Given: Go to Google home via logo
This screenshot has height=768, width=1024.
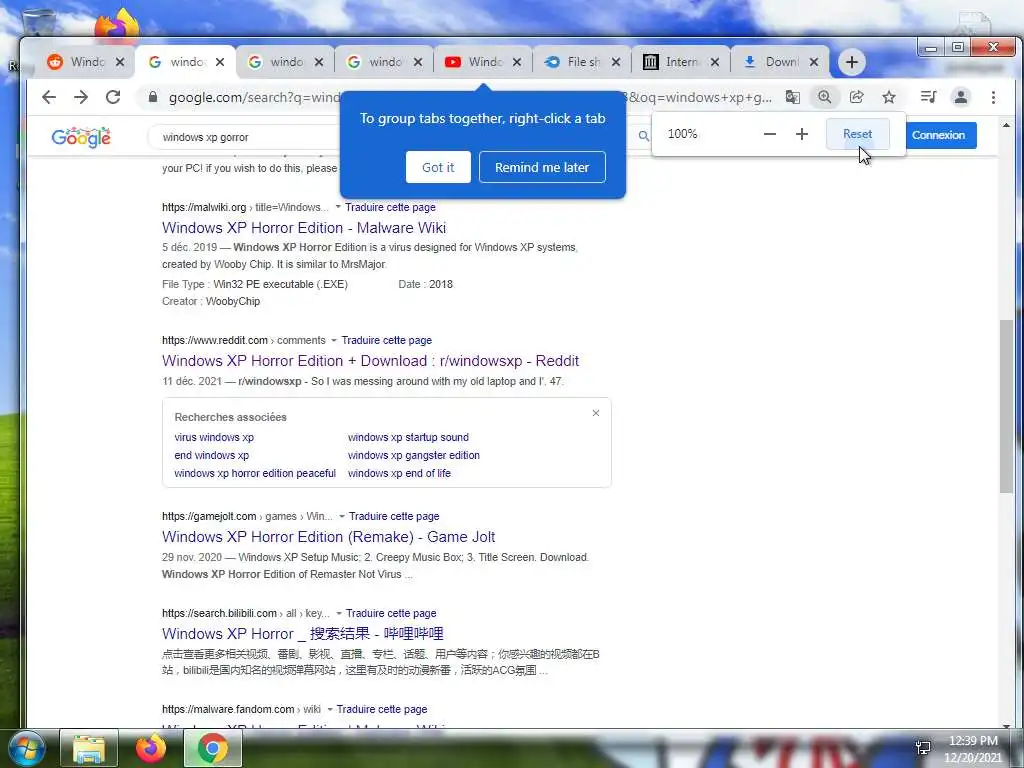Looking at the screenshot, I should 81,137.
